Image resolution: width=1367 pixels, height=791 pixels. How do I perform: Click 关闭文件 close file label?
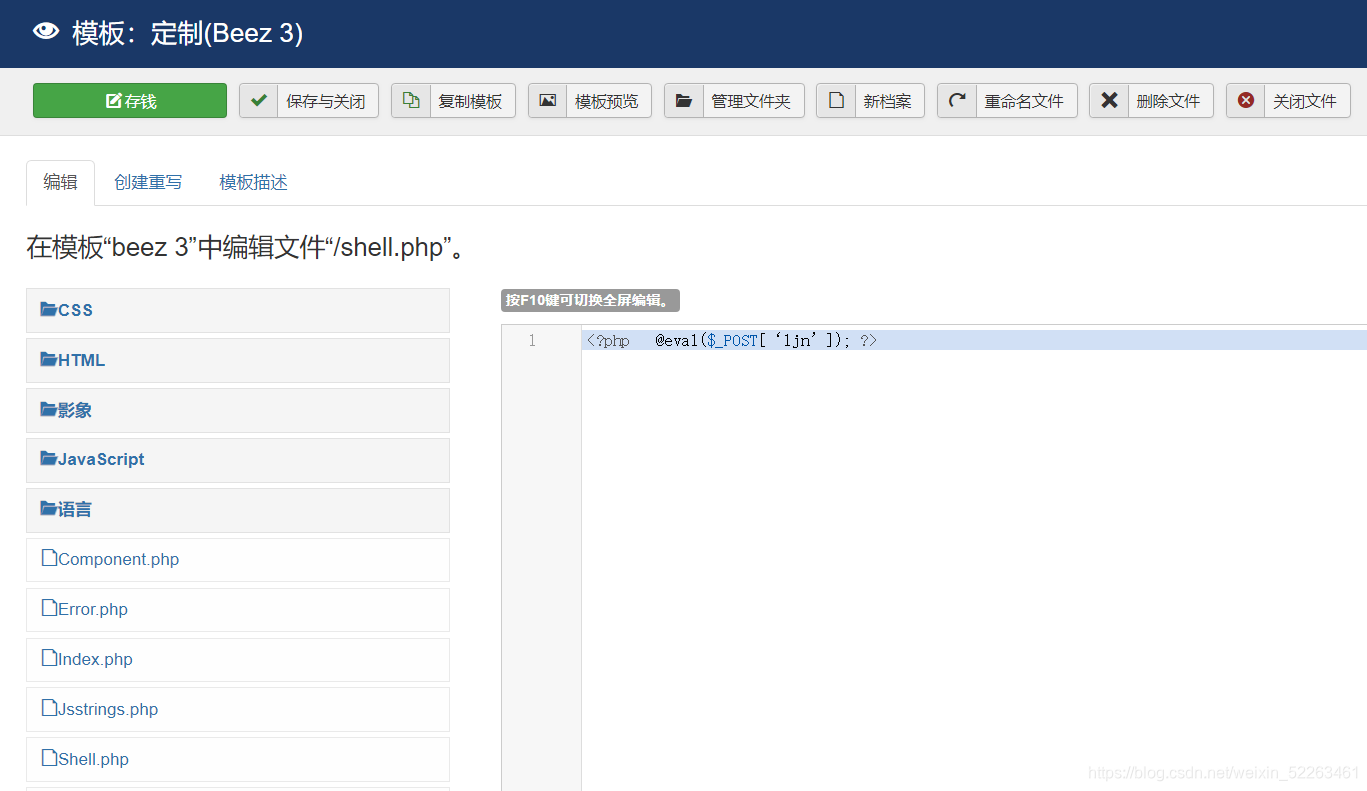(x=1305, y=101)
